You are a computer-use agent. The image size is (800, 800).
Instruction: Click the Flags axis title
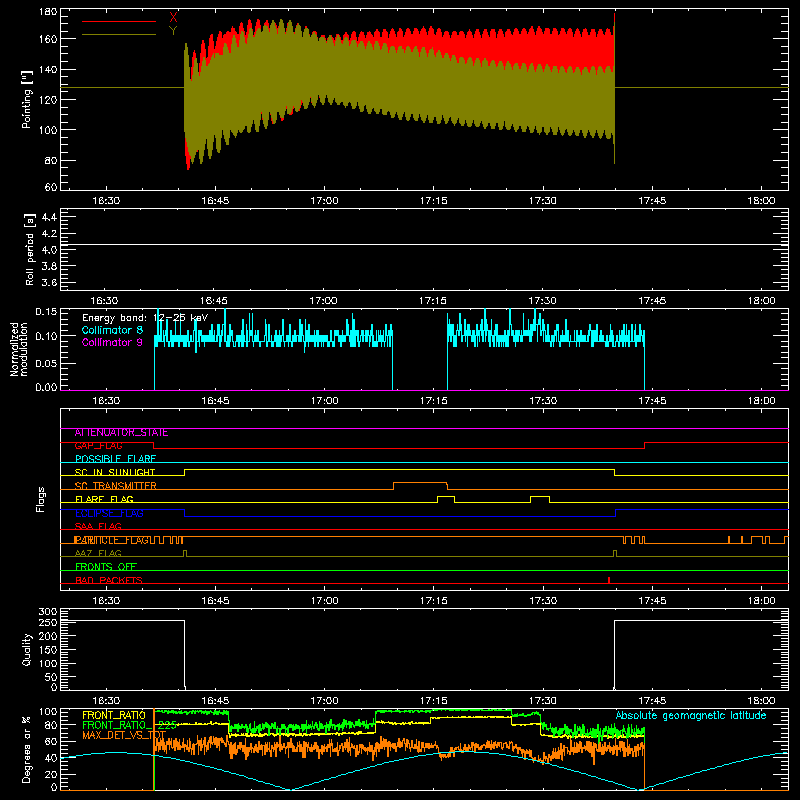(41, 499)
